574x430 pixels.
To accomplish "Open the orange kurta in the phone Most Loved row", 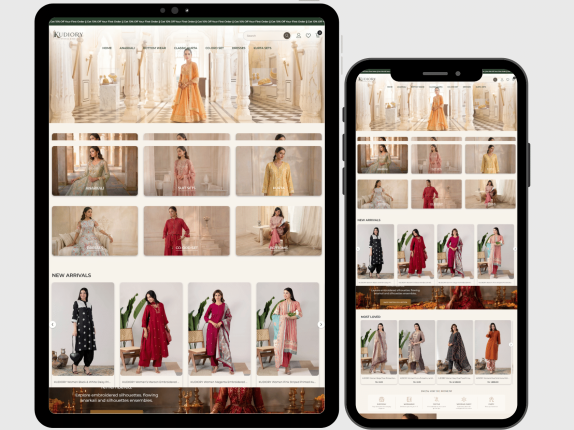I will click(x=493, y=351).
